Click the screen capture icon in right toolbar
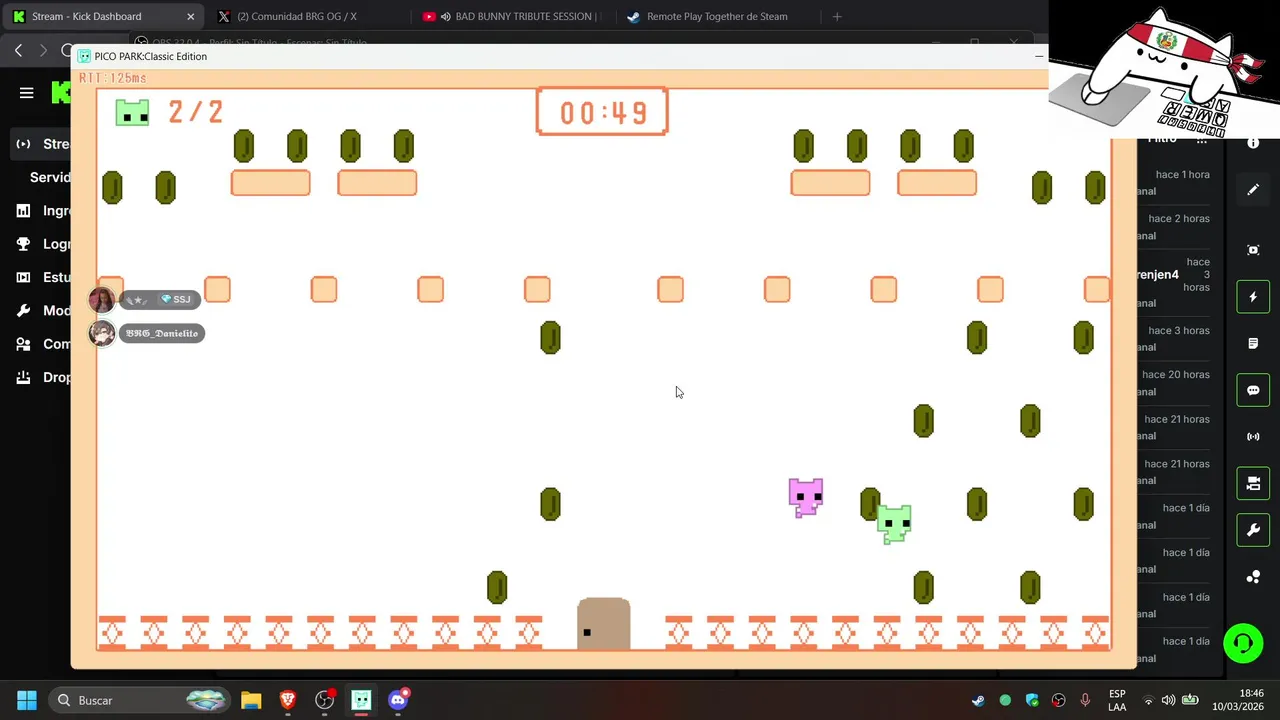Screen dimensions: 1280x720 [x=1253, y=250]
